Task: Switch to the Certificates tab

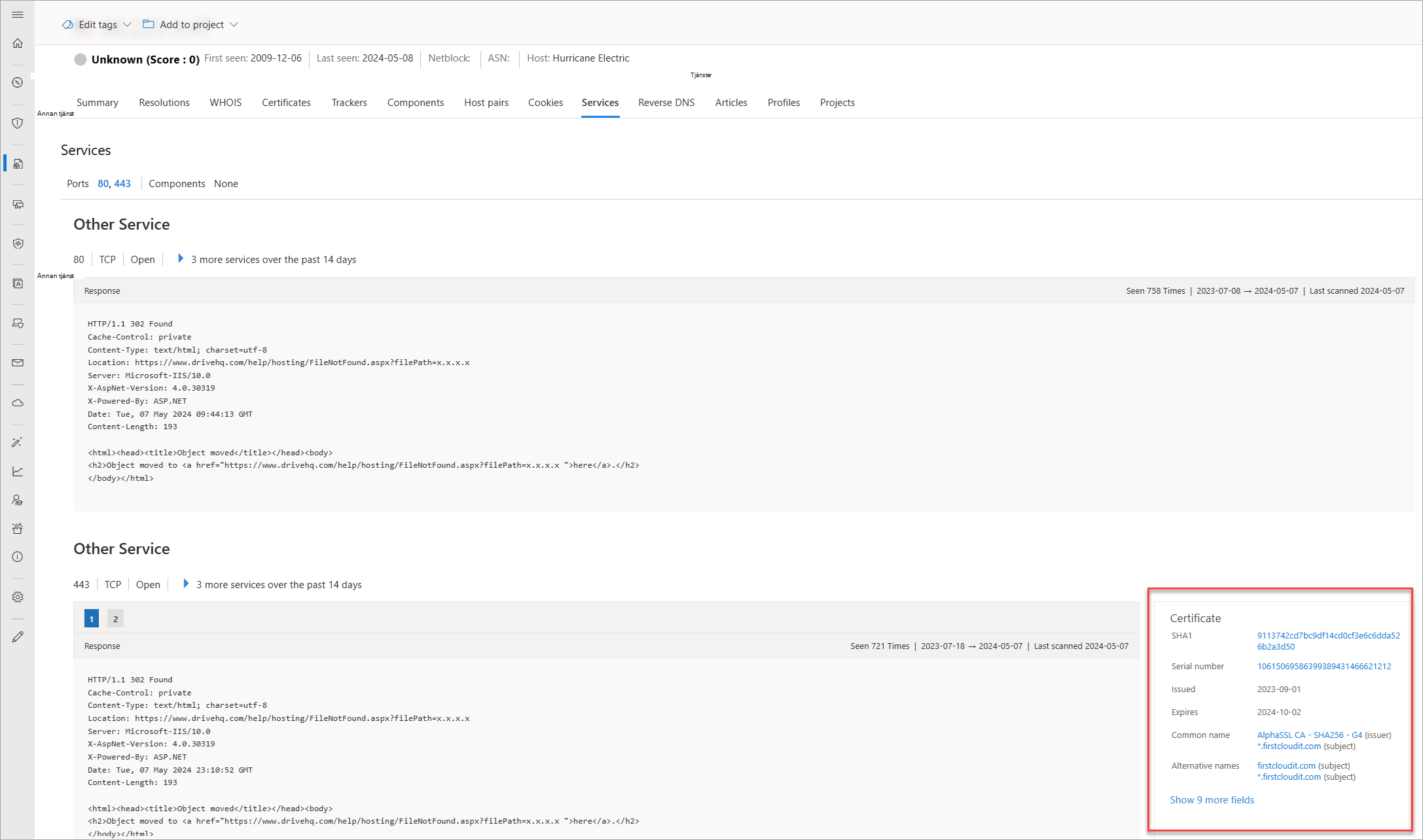Action: (x=286, y=103)
